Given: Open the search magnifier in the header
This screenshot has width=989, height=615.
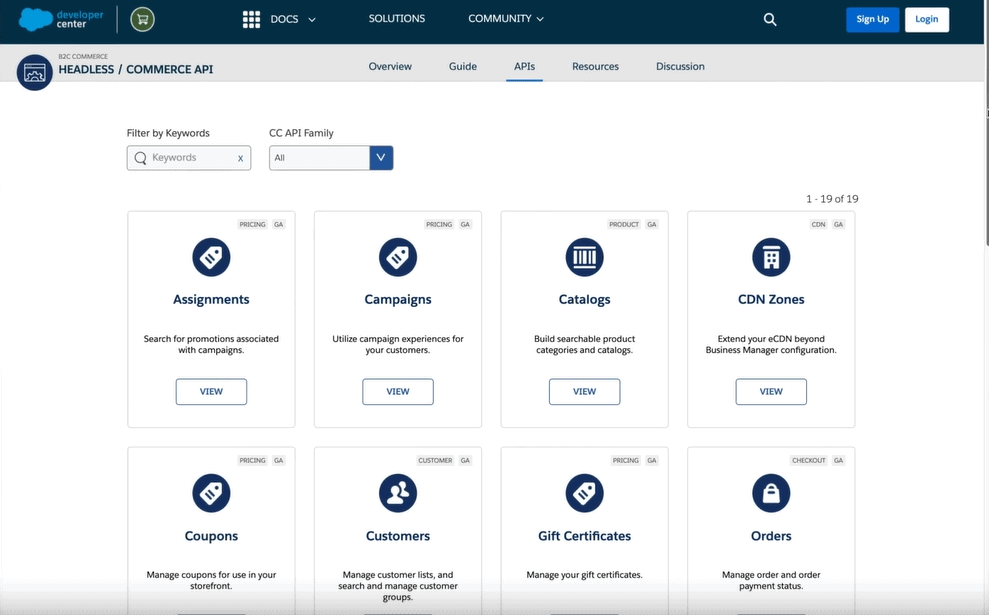Looking at the screenshot, I should coord(770,20).
